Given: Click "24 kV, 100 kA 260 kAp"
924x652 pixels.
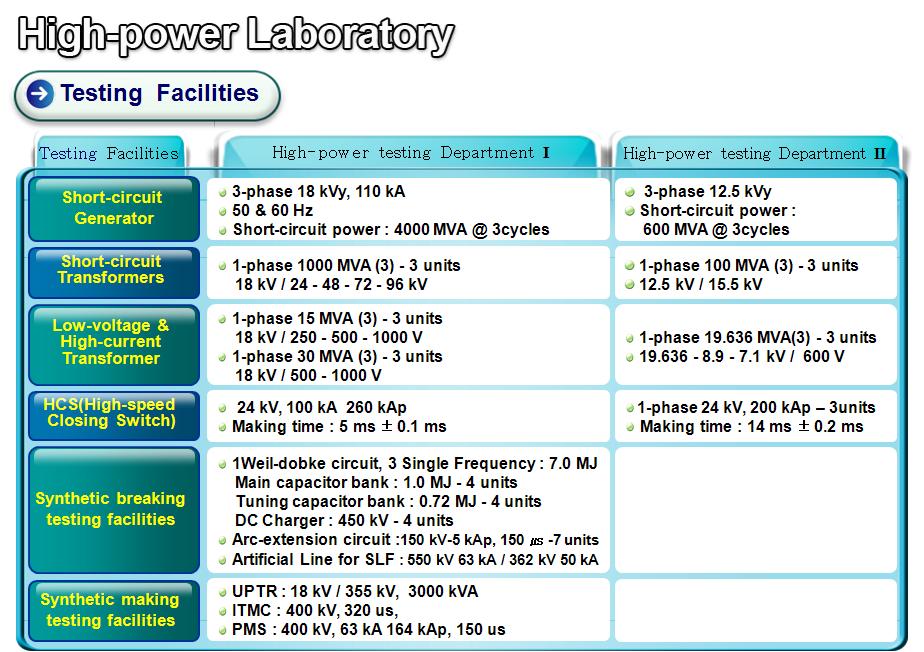Looking at the screenshot, I should point(322,407).
